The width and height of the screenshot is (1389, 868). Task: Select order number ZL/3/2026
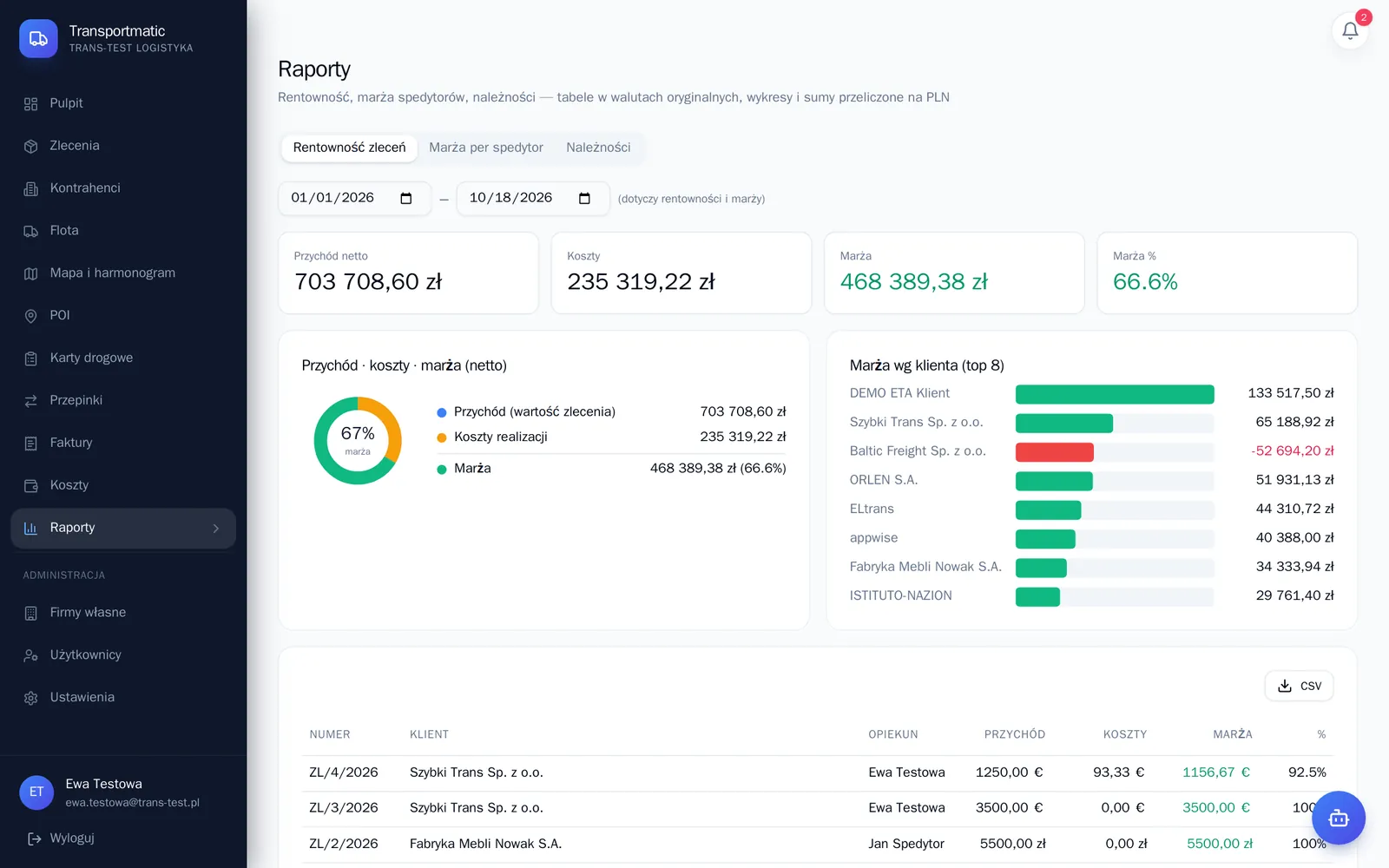[x=344, y=808]
